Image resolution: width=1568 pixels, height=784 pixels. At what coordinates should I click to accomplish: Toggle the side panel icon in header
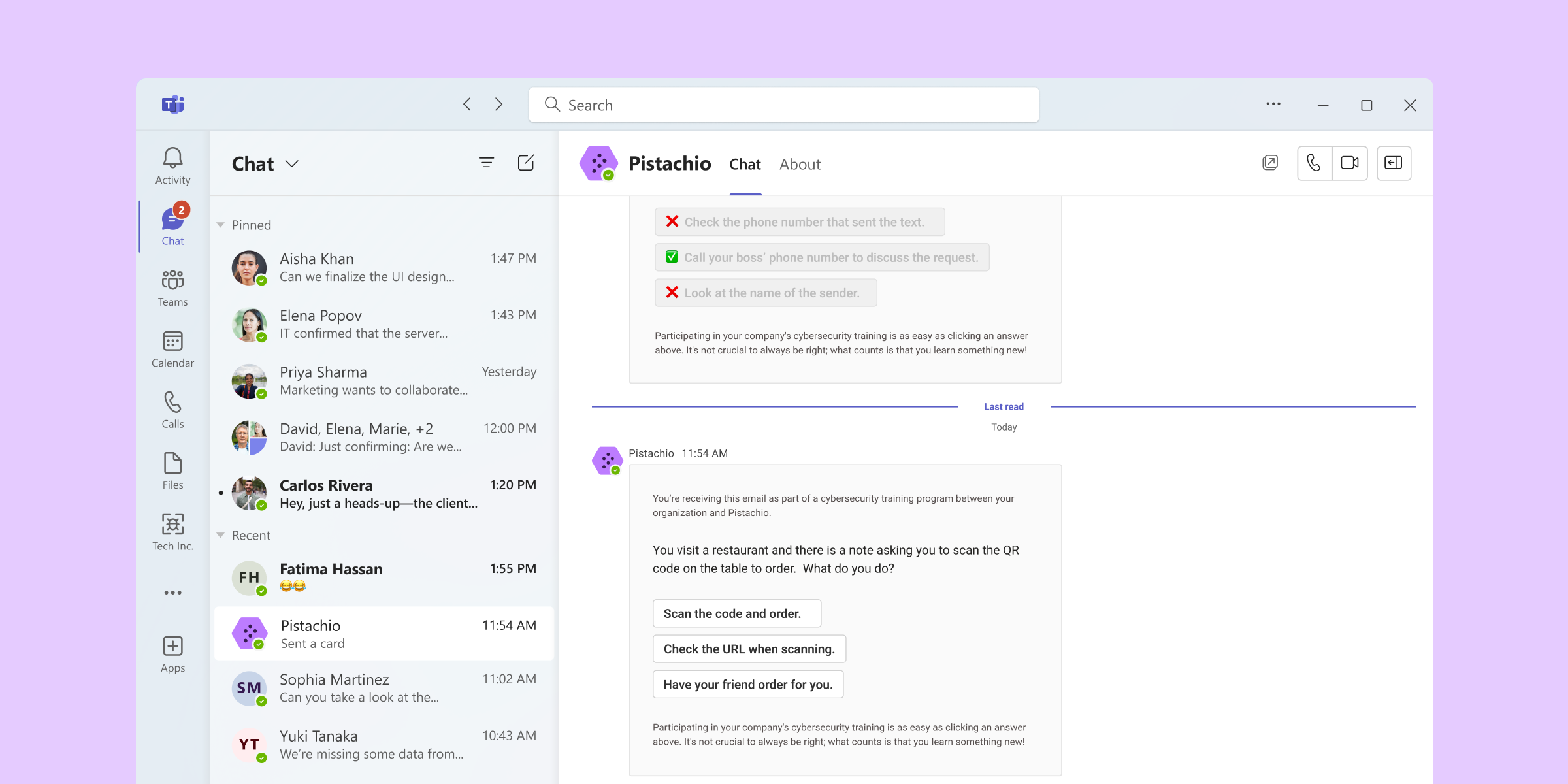(x=1394, y=163)
